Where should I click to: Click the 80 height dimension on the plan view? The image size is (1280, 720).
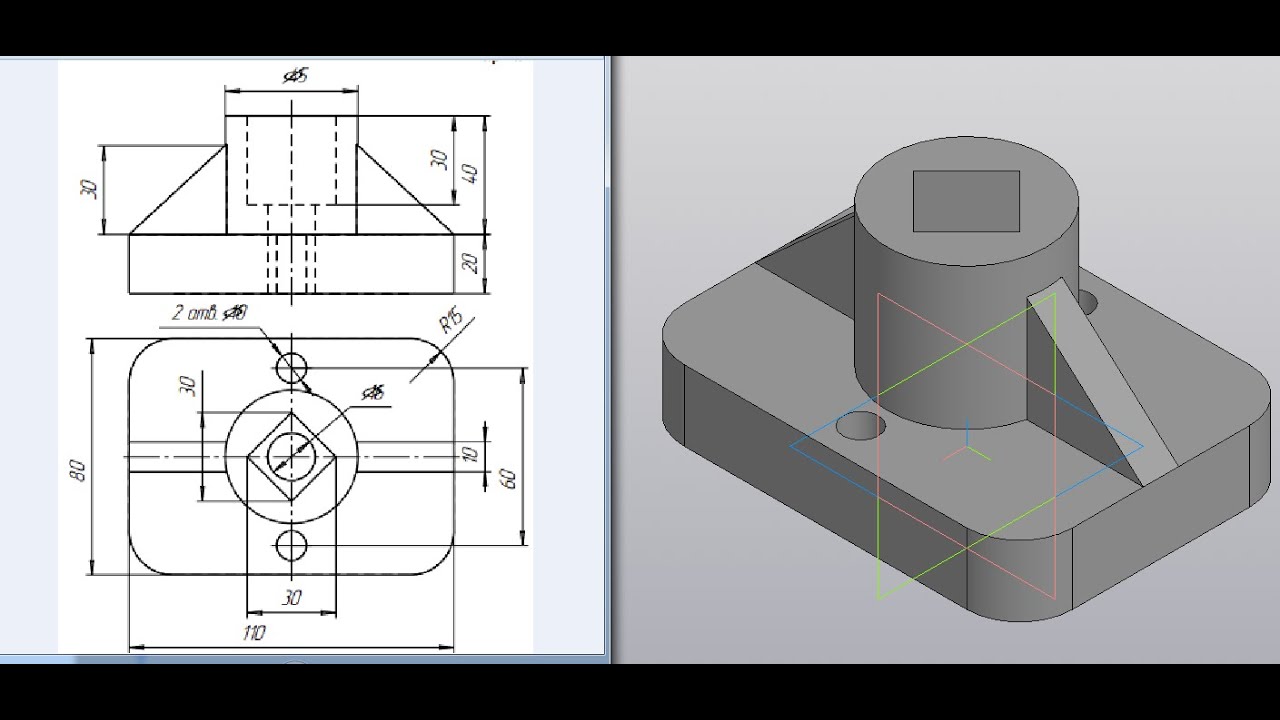pos(80,469)
